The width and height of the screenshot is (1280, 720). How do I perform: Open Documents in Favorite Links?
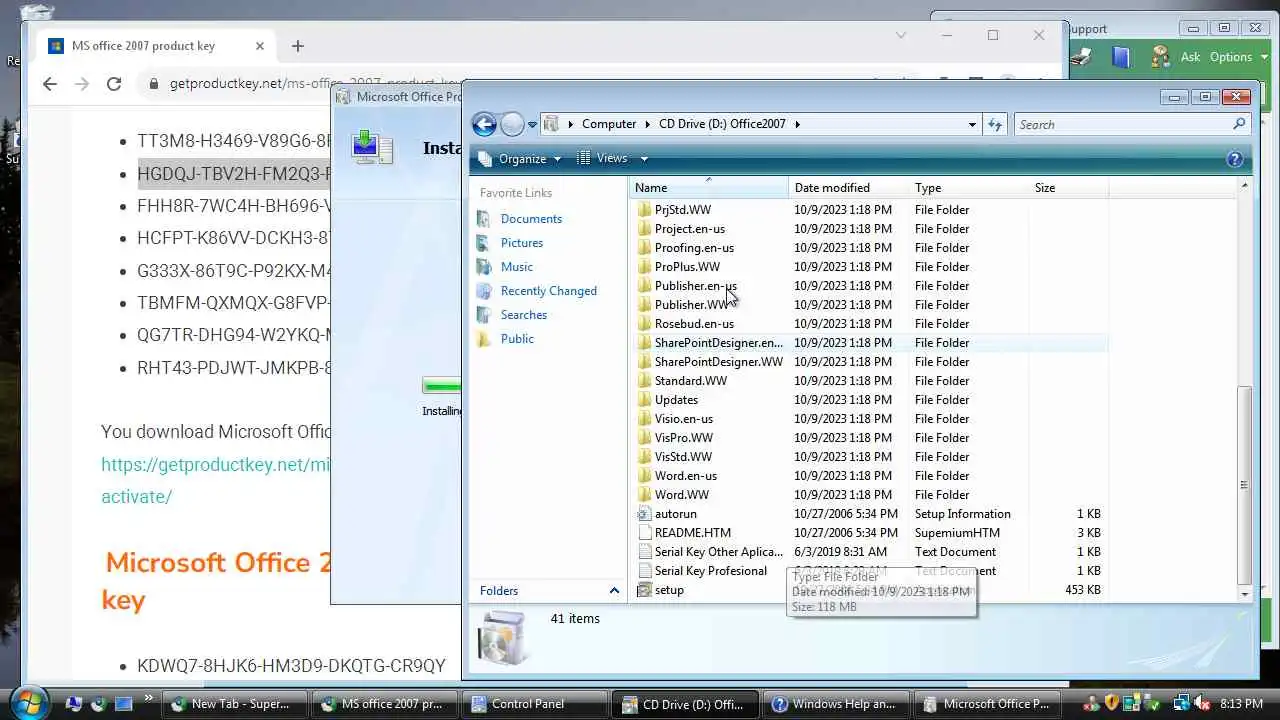point(531,219)
